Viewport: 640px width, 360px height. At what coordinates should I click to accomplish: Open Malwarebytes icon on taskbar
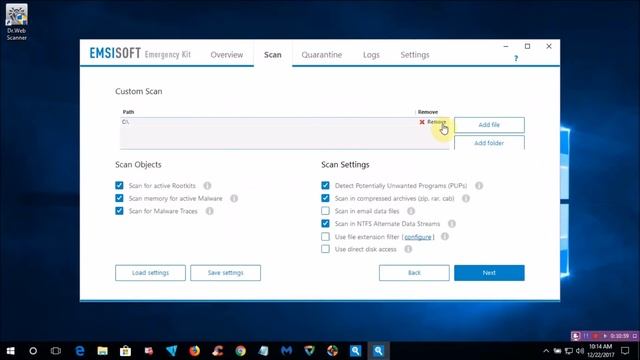(x=287, y=351)
